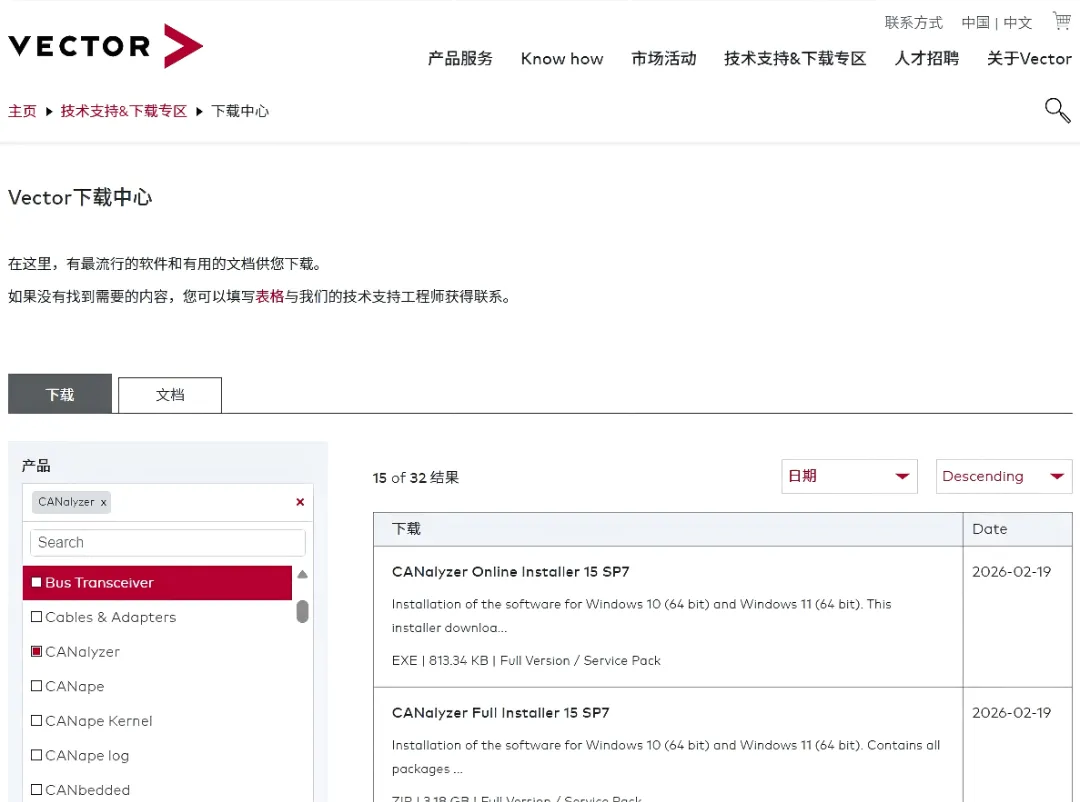This screenshot has width=1080, height=802.
Task: Switch to the 下载 tab
Action: pyautogui.click(x=60, y=394)
